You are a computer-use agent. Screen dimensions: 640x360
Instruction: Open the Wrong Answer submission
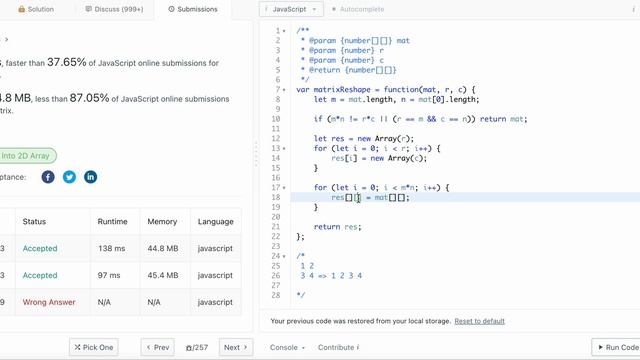(49, 302)
